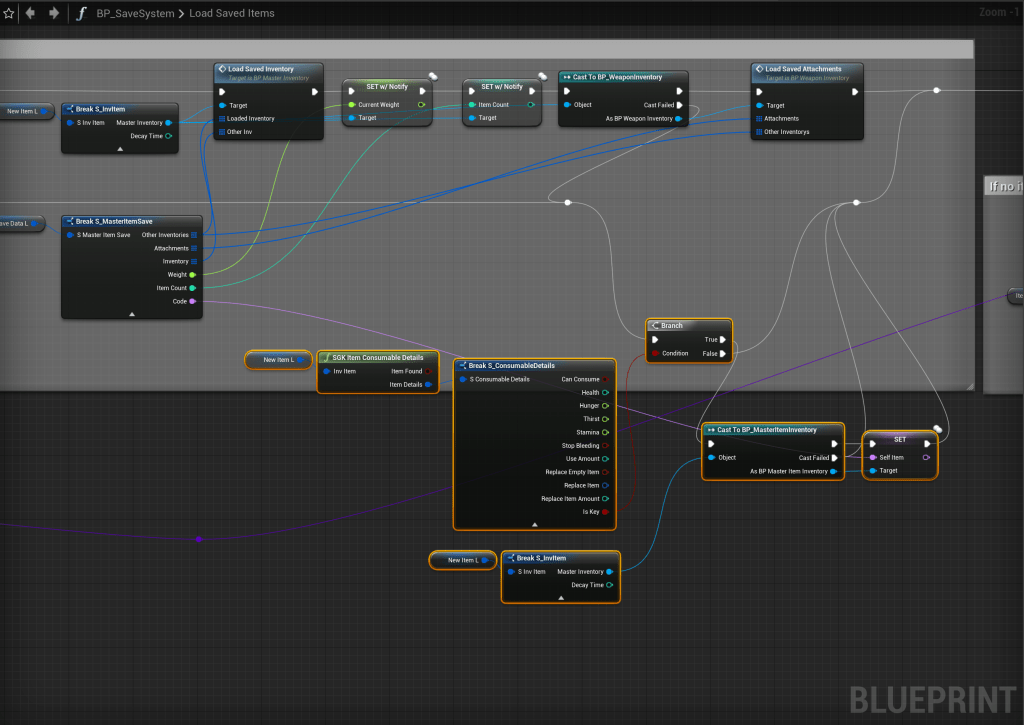This screenshot has height=725, width=1024.
Task: Click the Condition pin on the Branch node
Action: point(656,353)
